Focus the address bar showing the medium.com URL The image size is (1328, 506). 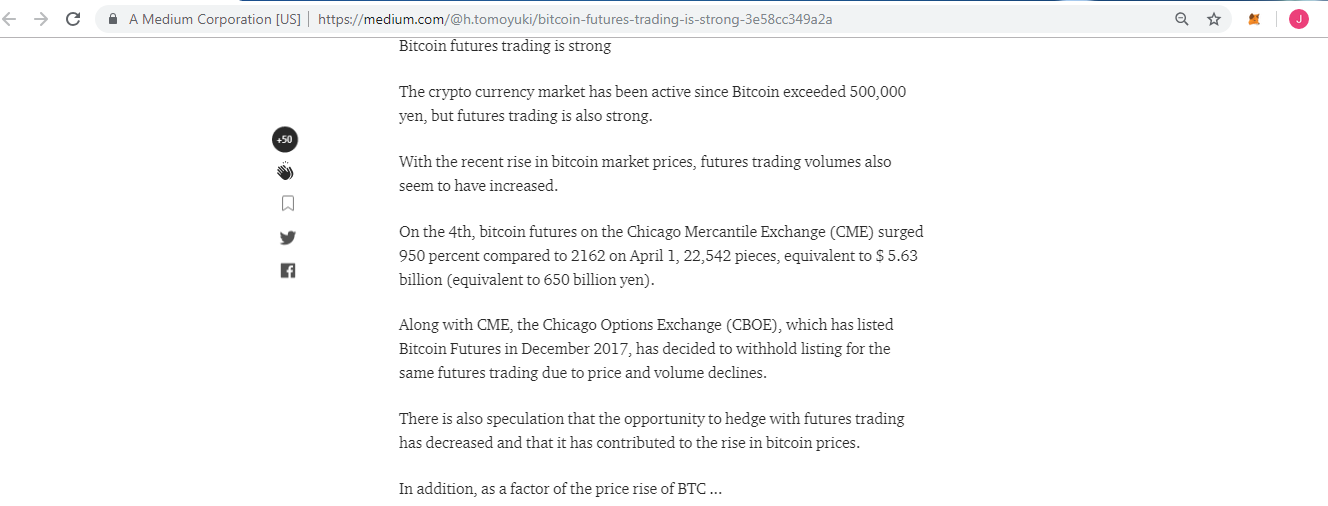click(x=640, y=19)
